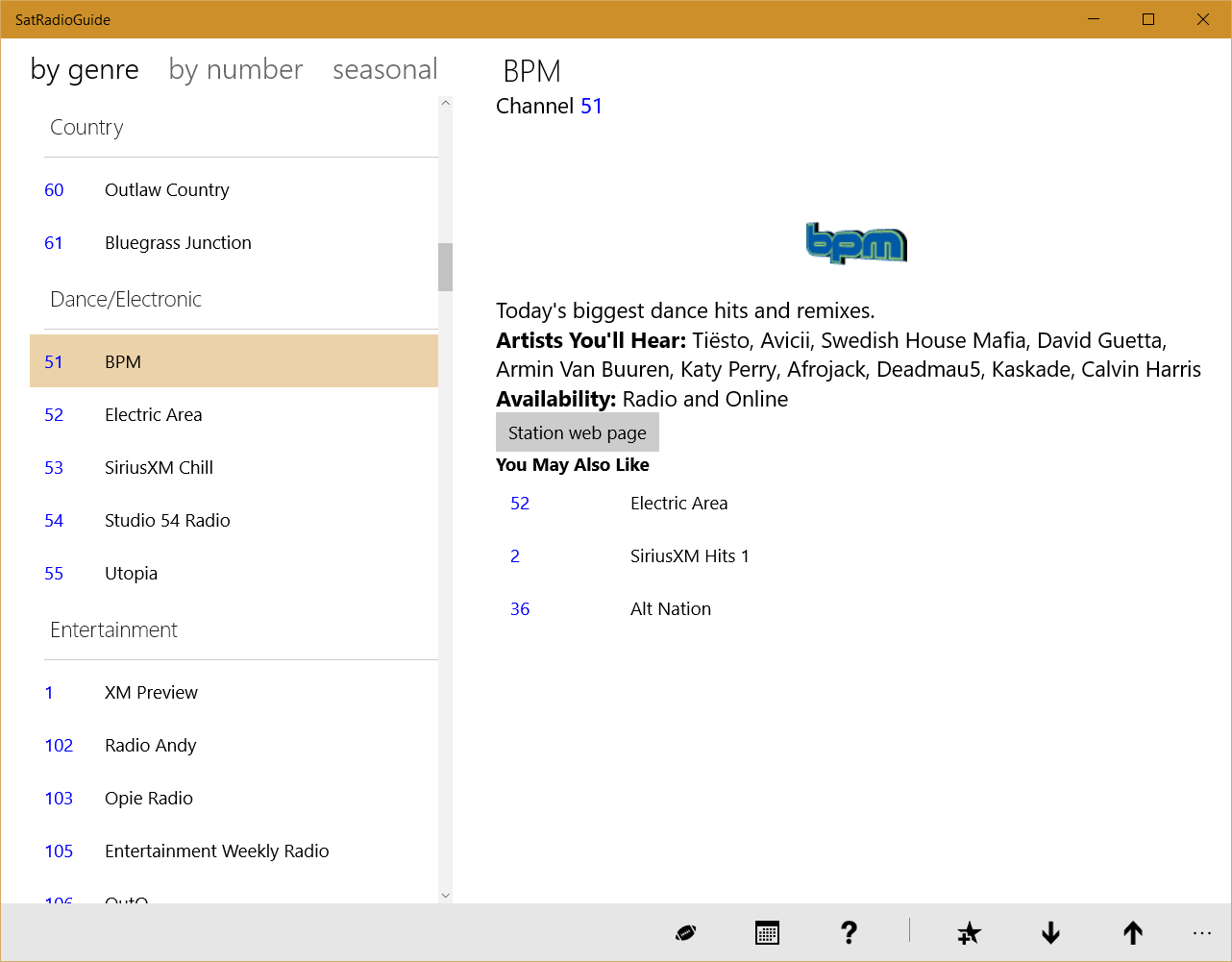Click the question mark help icon
The image size is (1232, 962).
click(849, 932)
